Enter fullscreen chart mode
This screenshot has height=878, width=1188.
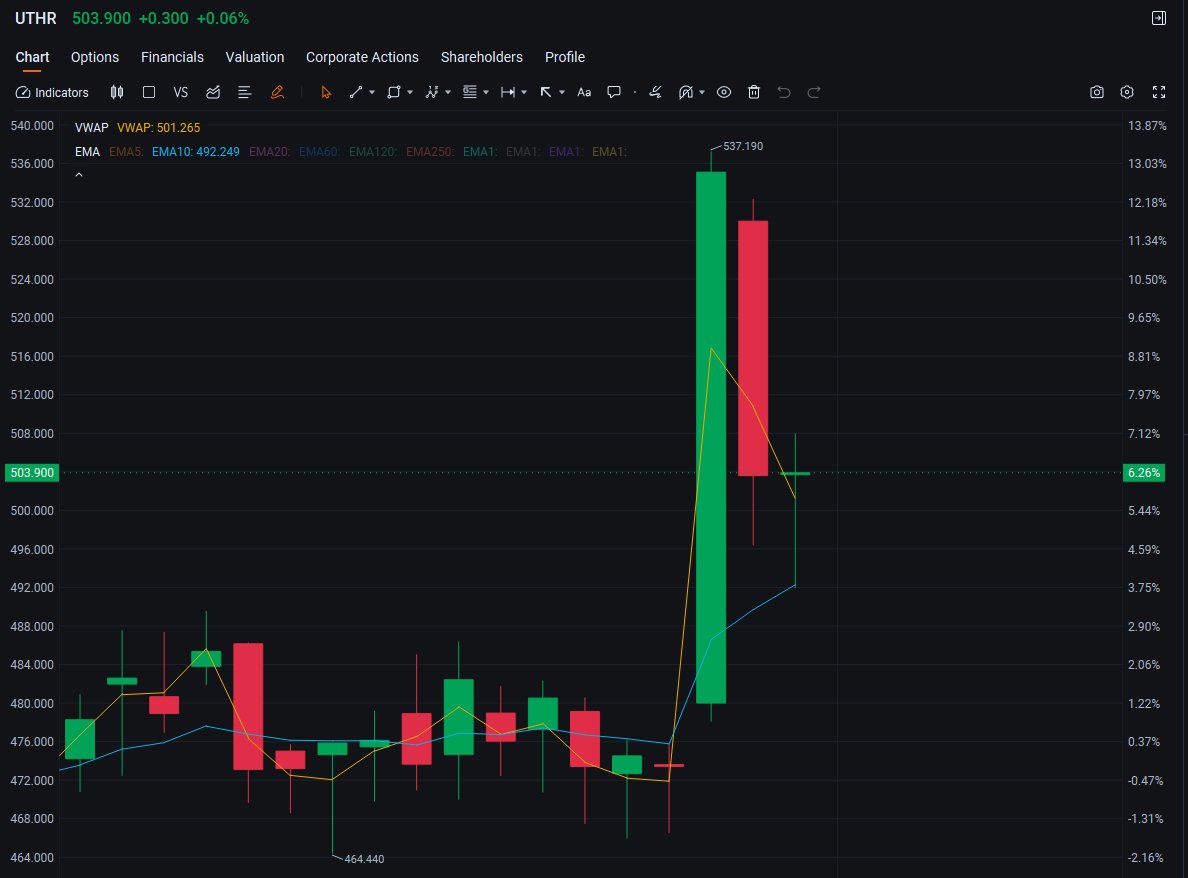click(x=1158, y=92)
